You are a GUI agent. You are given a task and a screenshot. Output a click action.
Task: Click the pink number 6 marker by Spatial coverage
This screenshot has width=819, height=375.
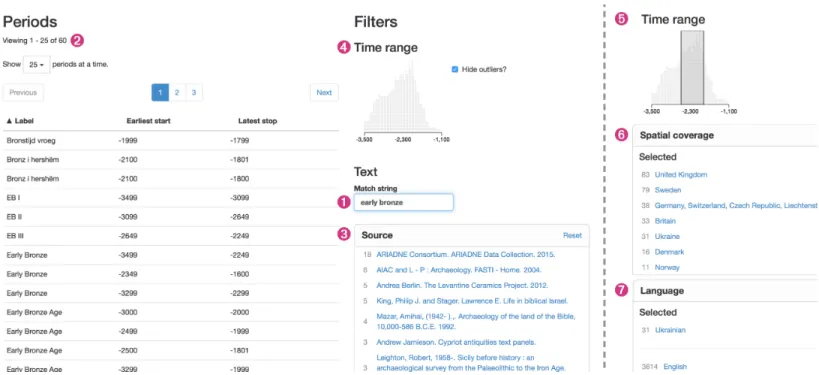[x=621, y=135]
